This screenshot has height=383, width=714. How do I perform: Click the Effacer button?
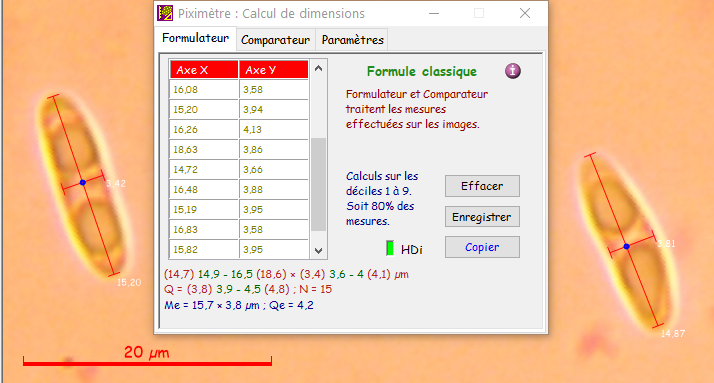pyautogui.click(x=482, y=186)
